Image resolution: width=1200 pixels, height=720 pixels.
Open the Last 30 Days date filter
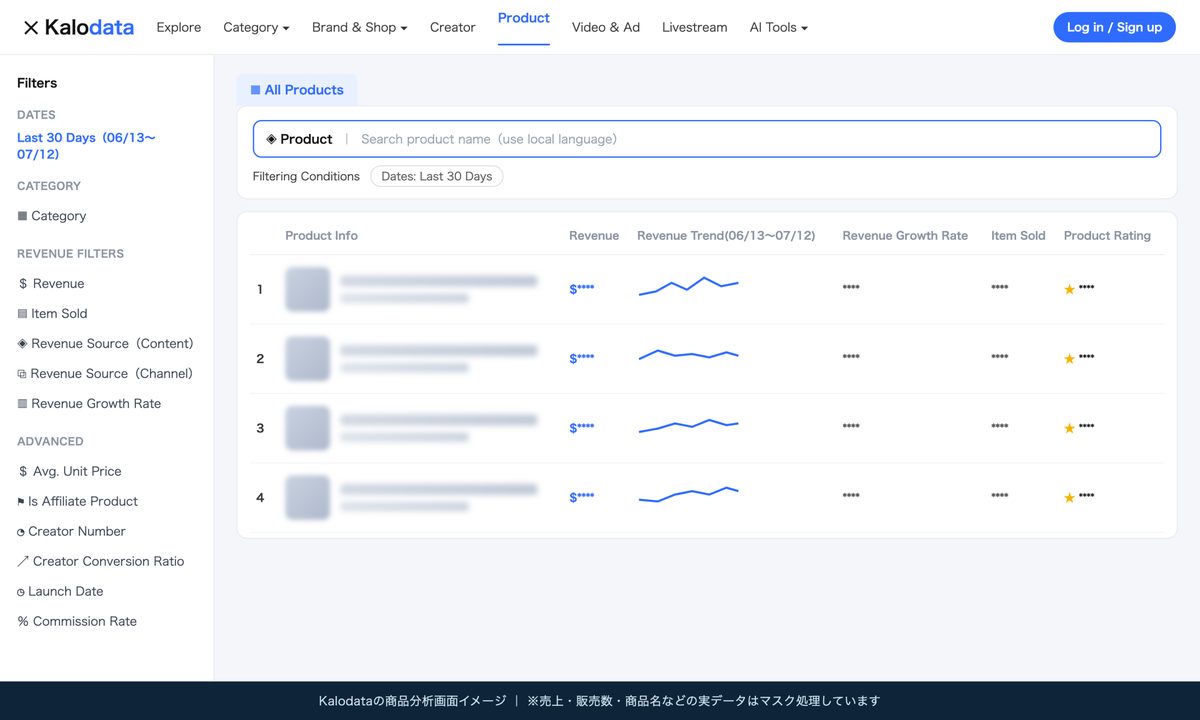click(x=86, y=146)
